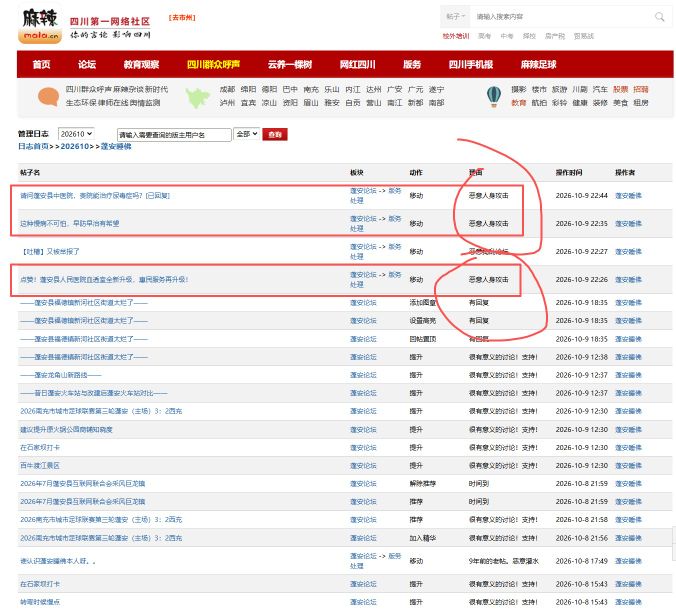
Task: Open the post starting with 点赞！
Action: pos(104,279)
